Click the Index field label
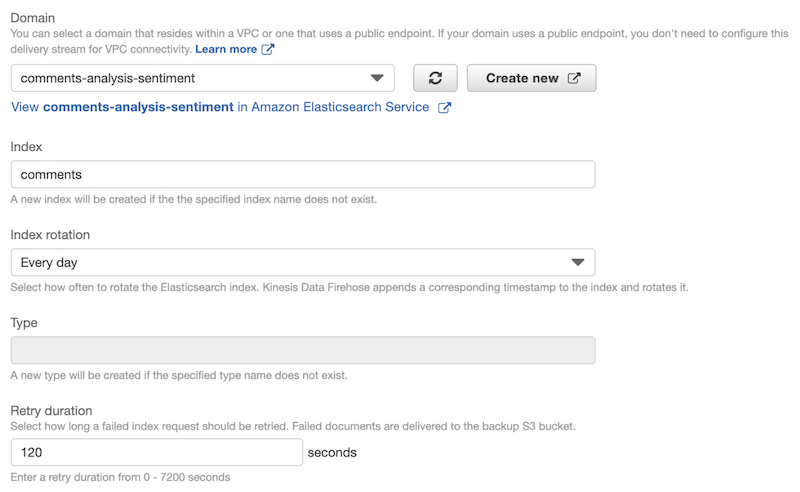The image size is (800, 492). [x=26, y=147]
